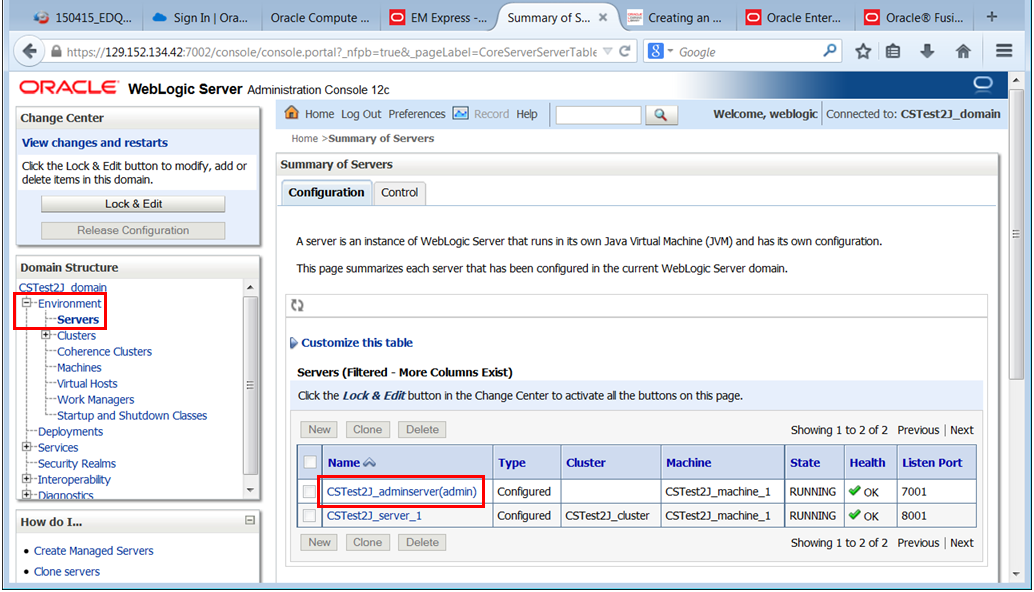Open Machines in Domain Structure
The image size is (1034, 592).
79,367
